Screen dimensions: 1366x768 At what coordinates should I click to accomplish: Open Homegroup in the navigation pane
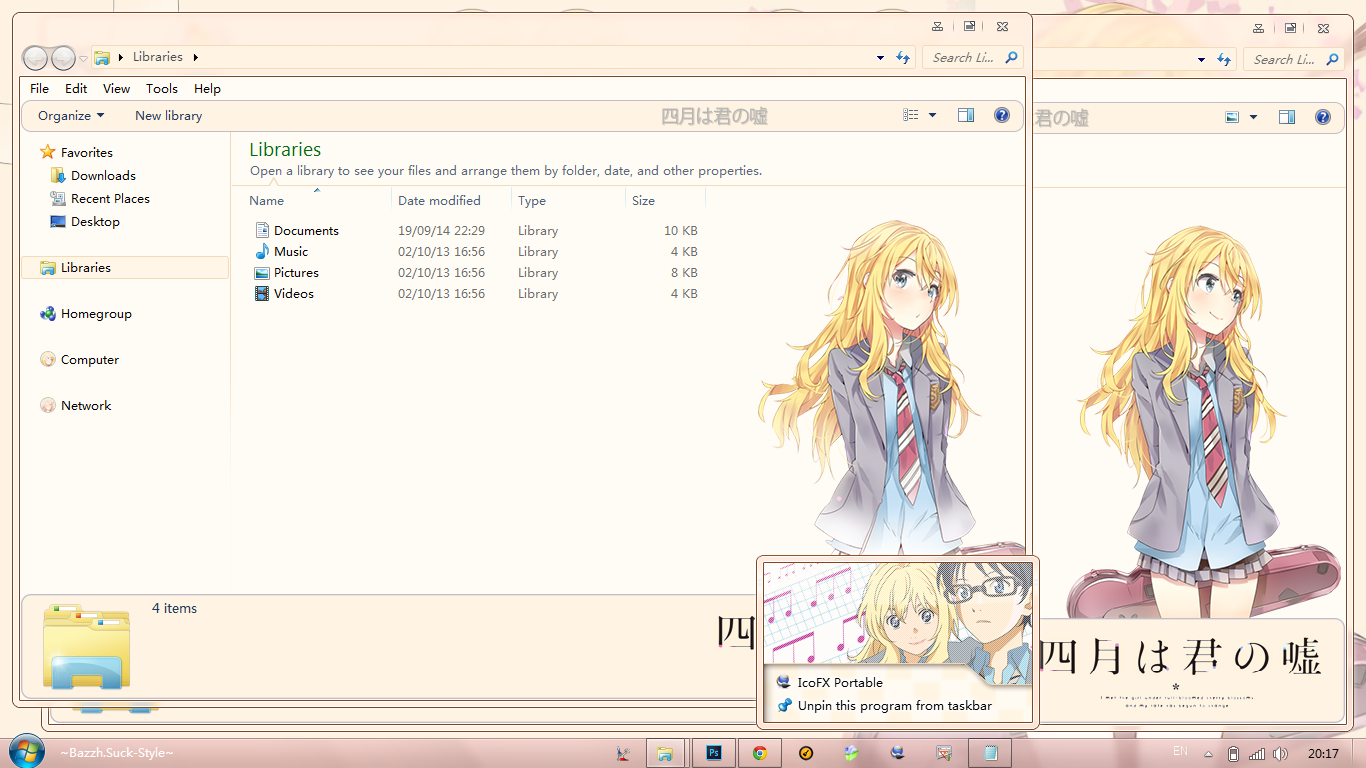86,314
